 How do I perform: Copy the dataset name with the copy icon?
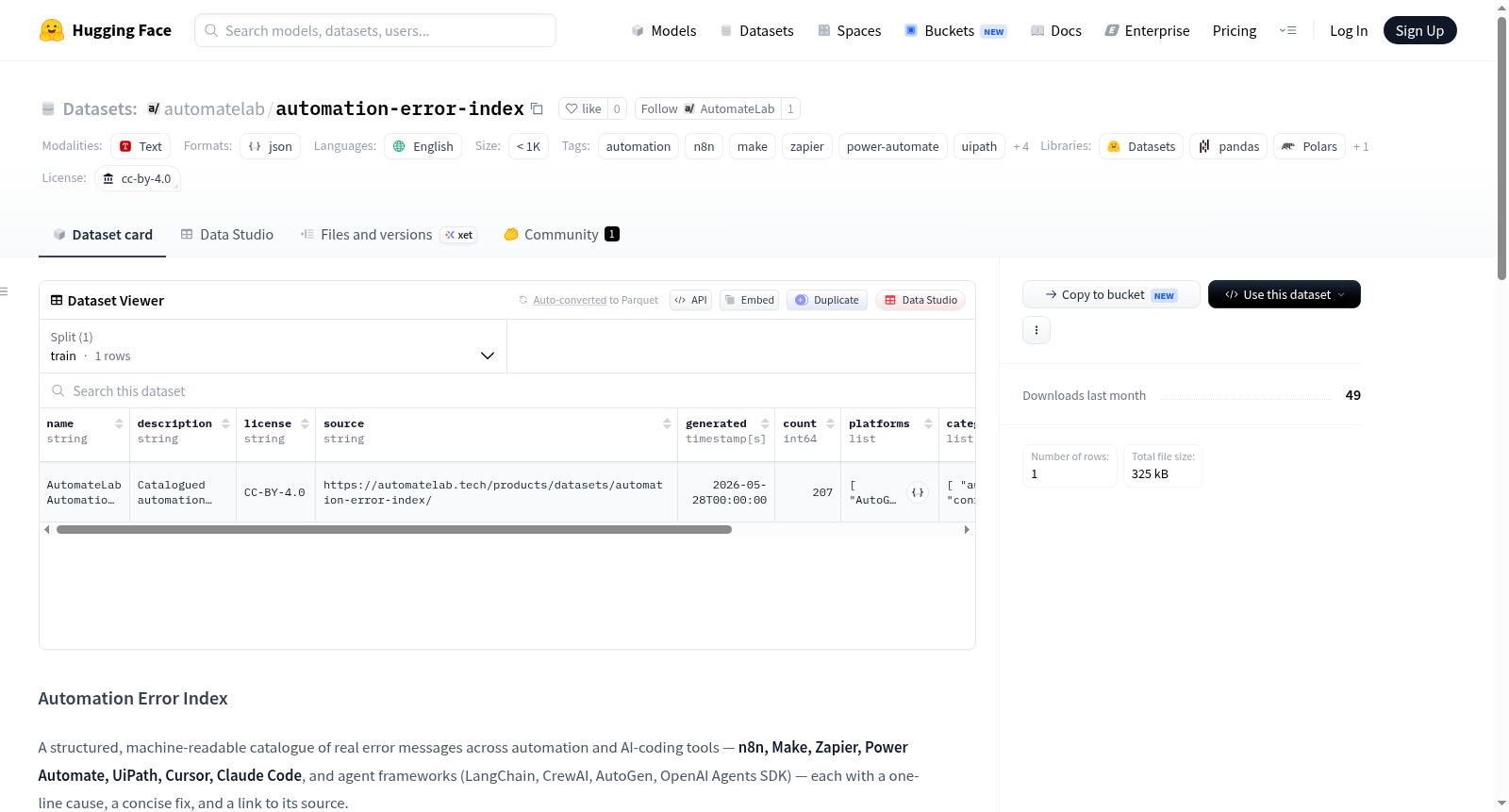click(x=537, y=108)
